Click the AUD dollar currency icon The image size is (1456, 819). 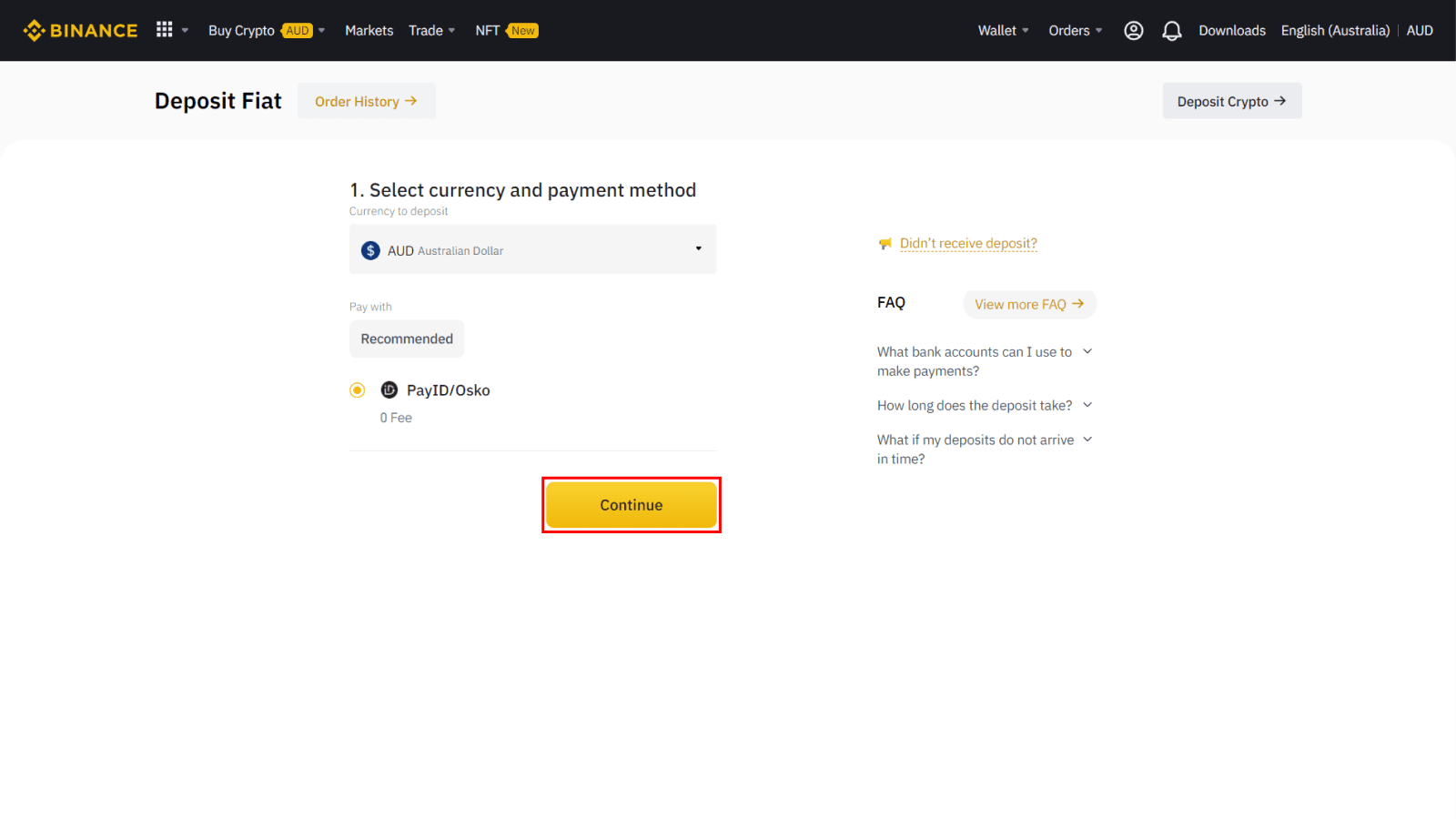[x=370, y=249]
